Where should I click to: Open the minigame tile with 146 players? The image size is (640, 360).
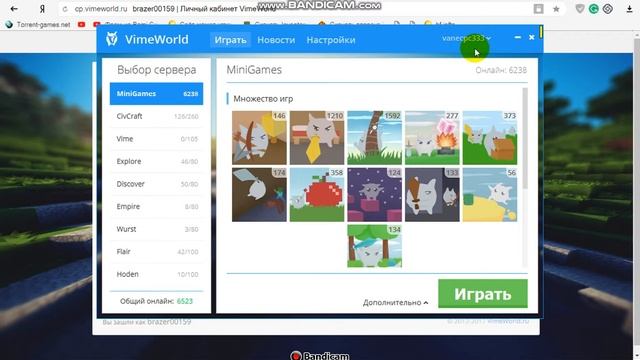point(259,138)
